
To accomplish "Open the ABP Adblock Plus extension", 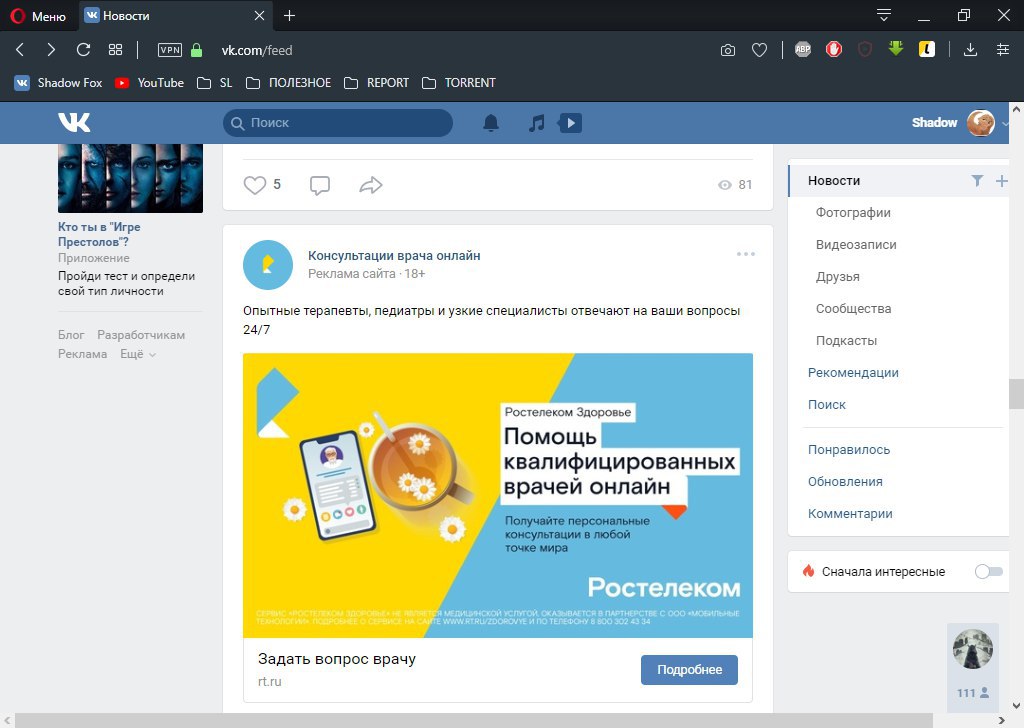I will coord(803,49).
